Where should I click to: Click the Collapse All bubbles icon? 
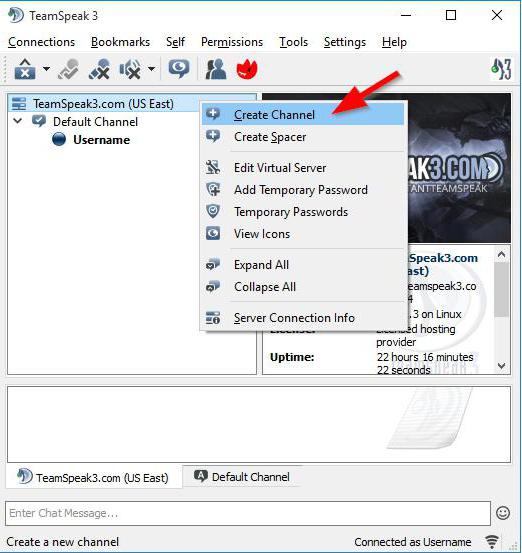click(x=213, y=286)
